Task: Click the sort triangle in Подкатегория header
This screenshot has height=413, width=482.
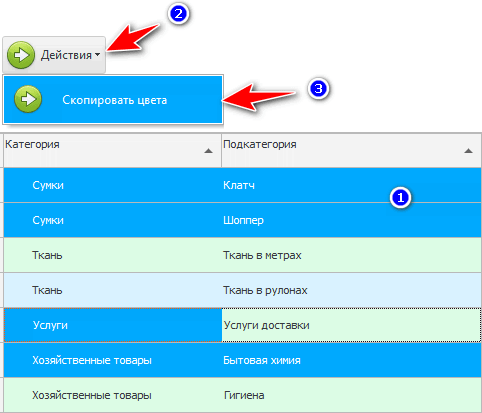Action: [x=468, y=151]
